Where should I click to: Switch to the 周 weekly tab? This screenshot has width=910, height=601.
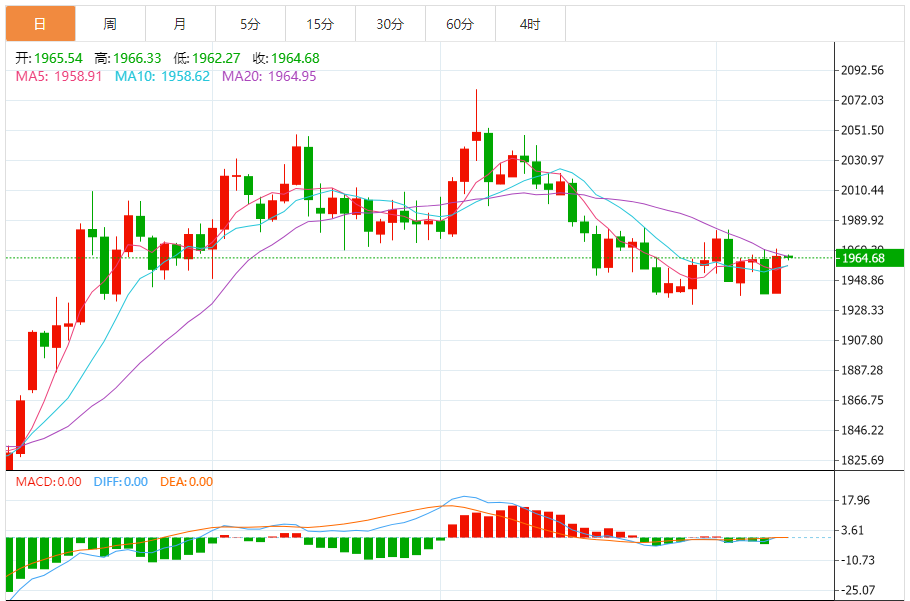point(110,24)
